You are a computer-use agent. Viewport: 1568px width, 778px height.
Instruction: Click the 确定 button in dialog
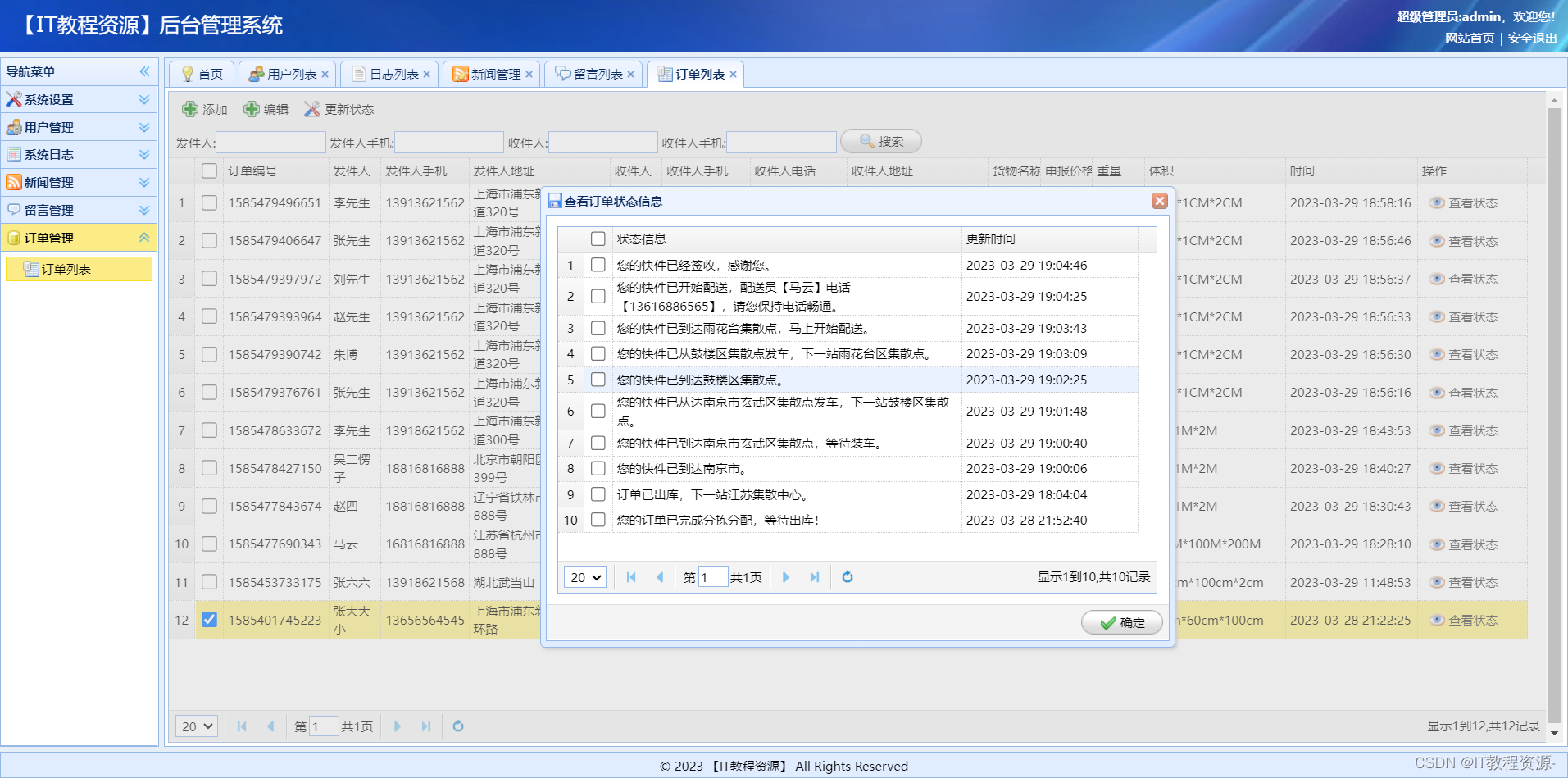tap(1122, 623)
